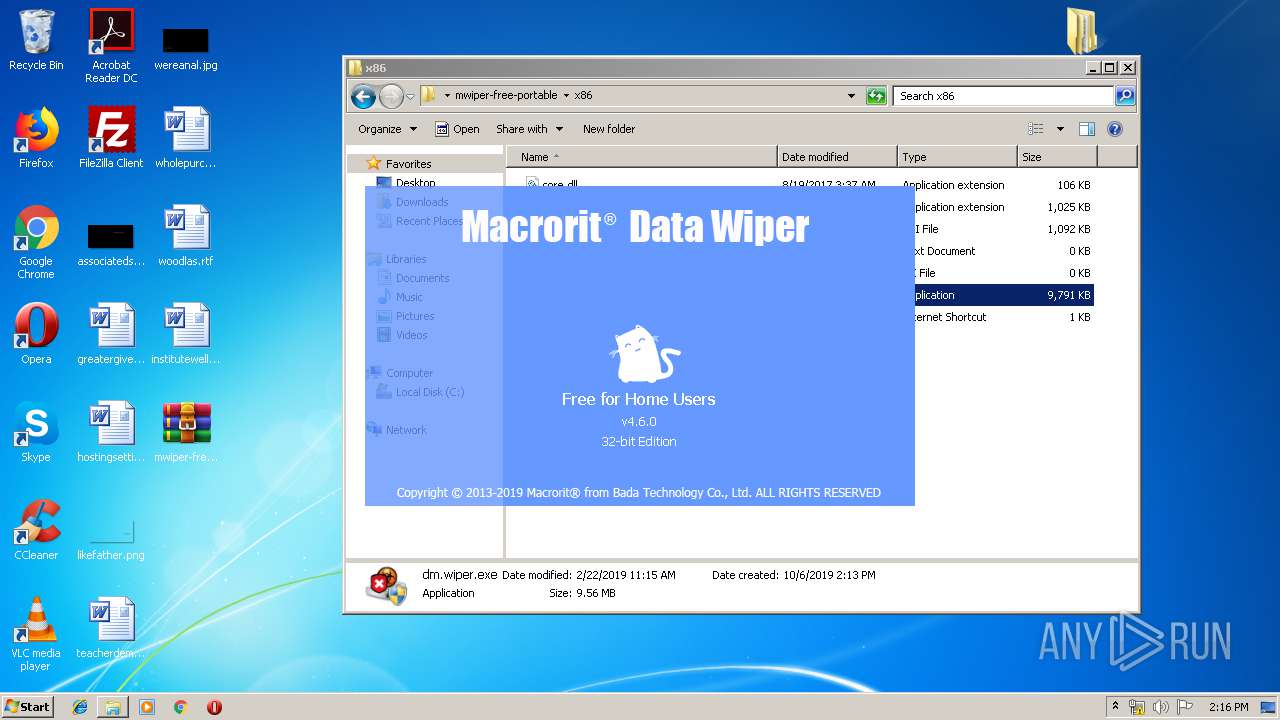Click Explorer Forward navigation button
Screen dimensions: 1280x720
pyautogui.click(x=391, y=96)
